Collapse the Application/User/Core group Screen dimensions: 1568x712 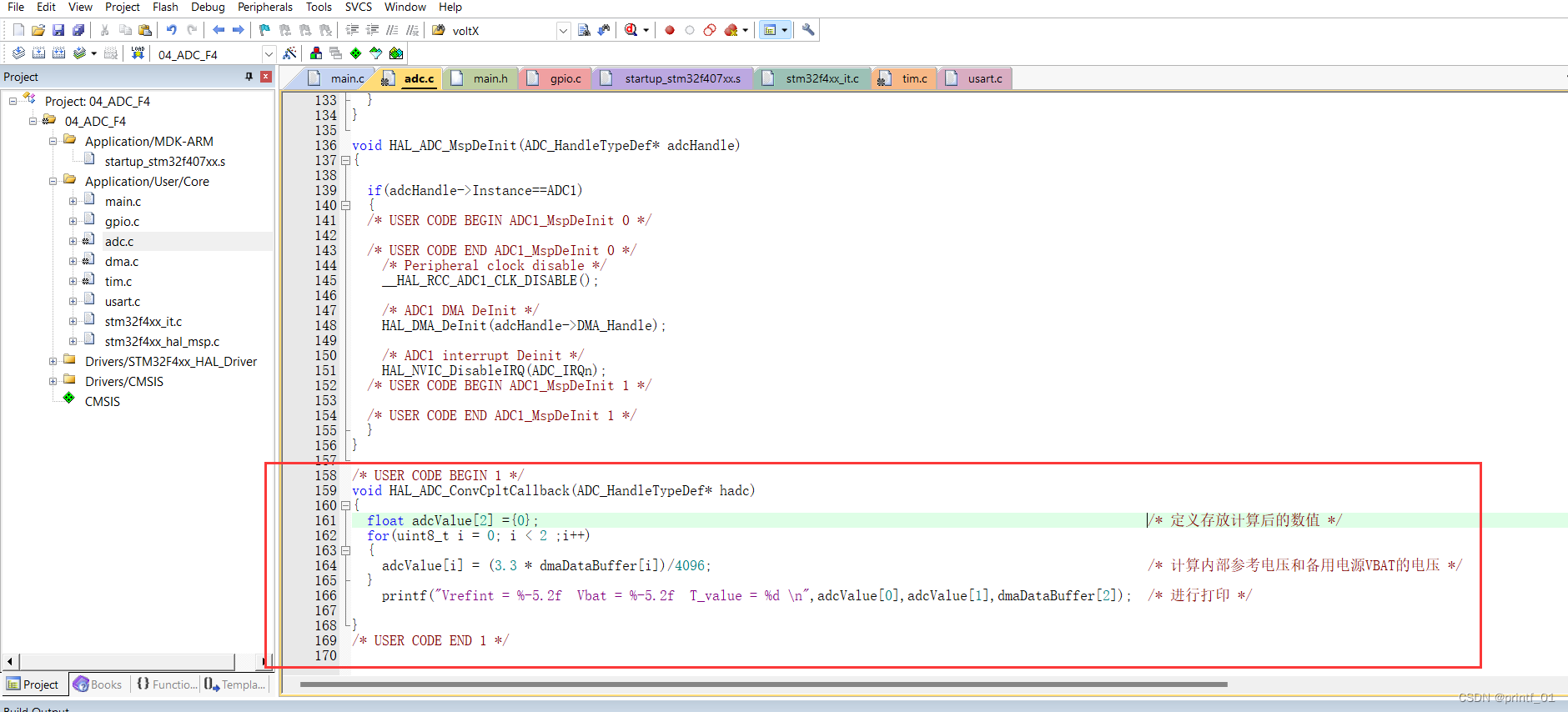pyautogui.click(x=53, y=181)
